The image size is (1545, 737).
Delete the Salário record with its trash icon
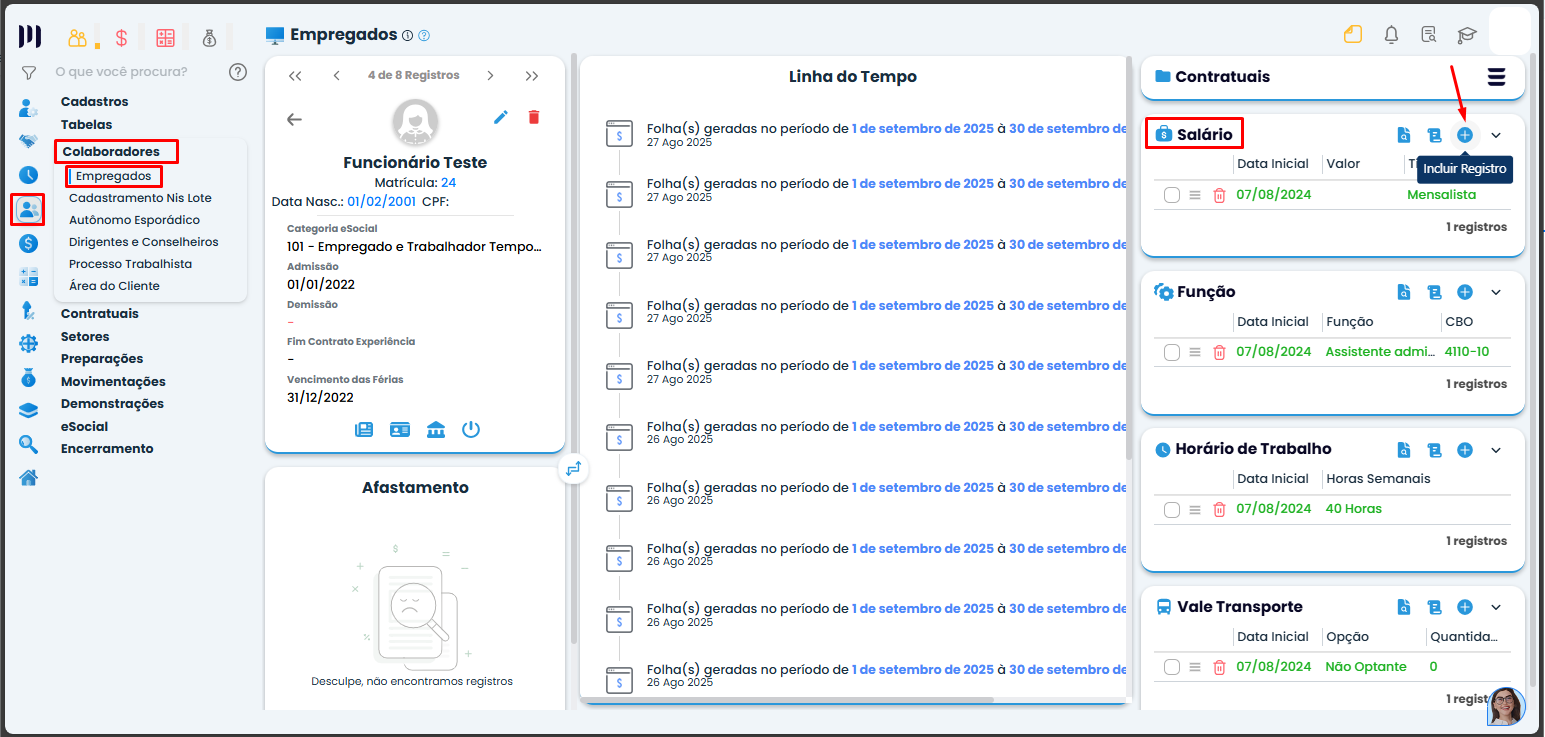(1219, 195)
